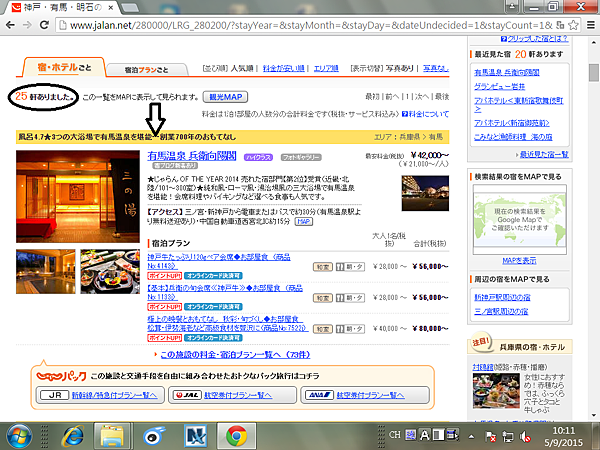The width and height of the screenshot is (600, 450).
Task: Click the sidebar food dish thumbnail
Action: tap(496, 391)
